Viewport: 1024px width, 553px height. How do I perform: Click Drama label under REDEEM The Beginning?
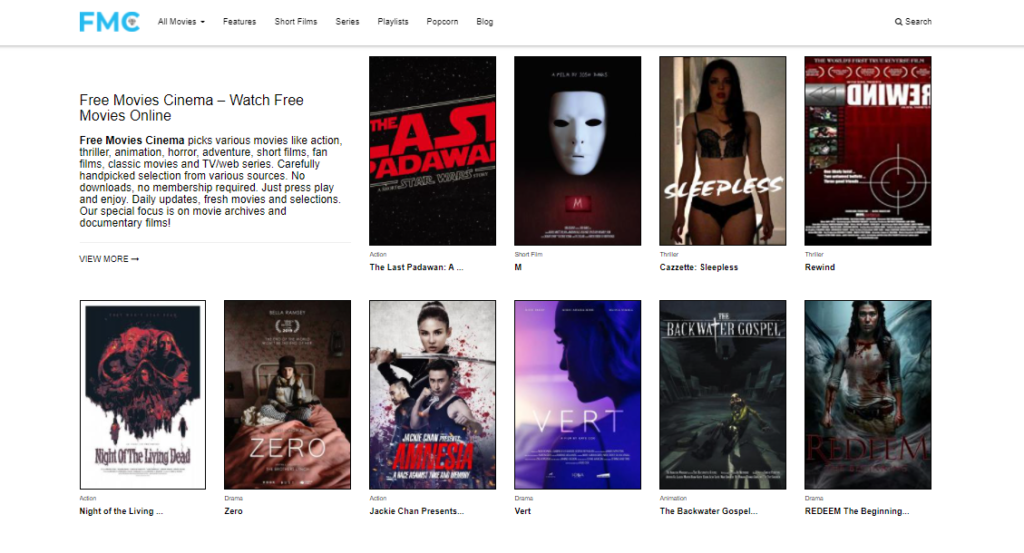[814, 498]
